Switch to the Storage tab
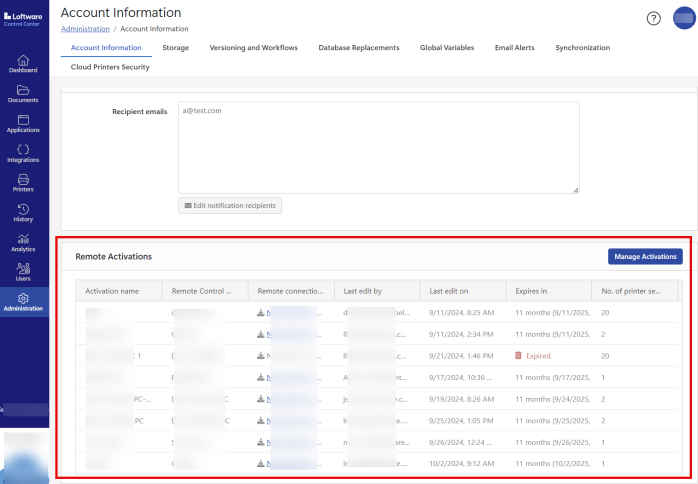698x484 pixels. click(175, 47)
